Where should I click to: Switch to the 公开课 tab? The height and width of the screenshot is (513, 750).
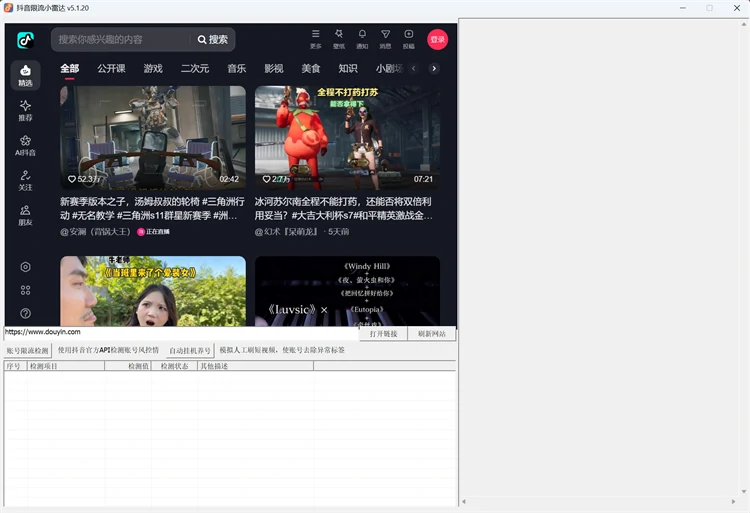pyautogui.click(x=111, y=68)
